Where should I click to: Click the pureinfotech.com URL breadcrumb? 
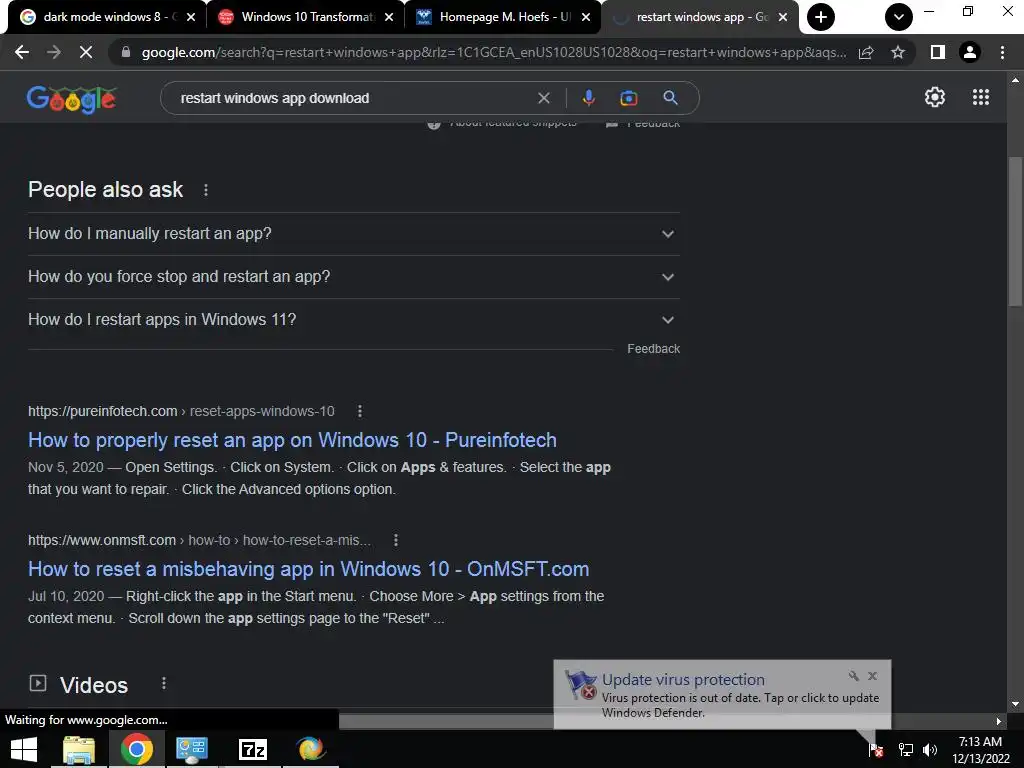(x=181, y=411)
